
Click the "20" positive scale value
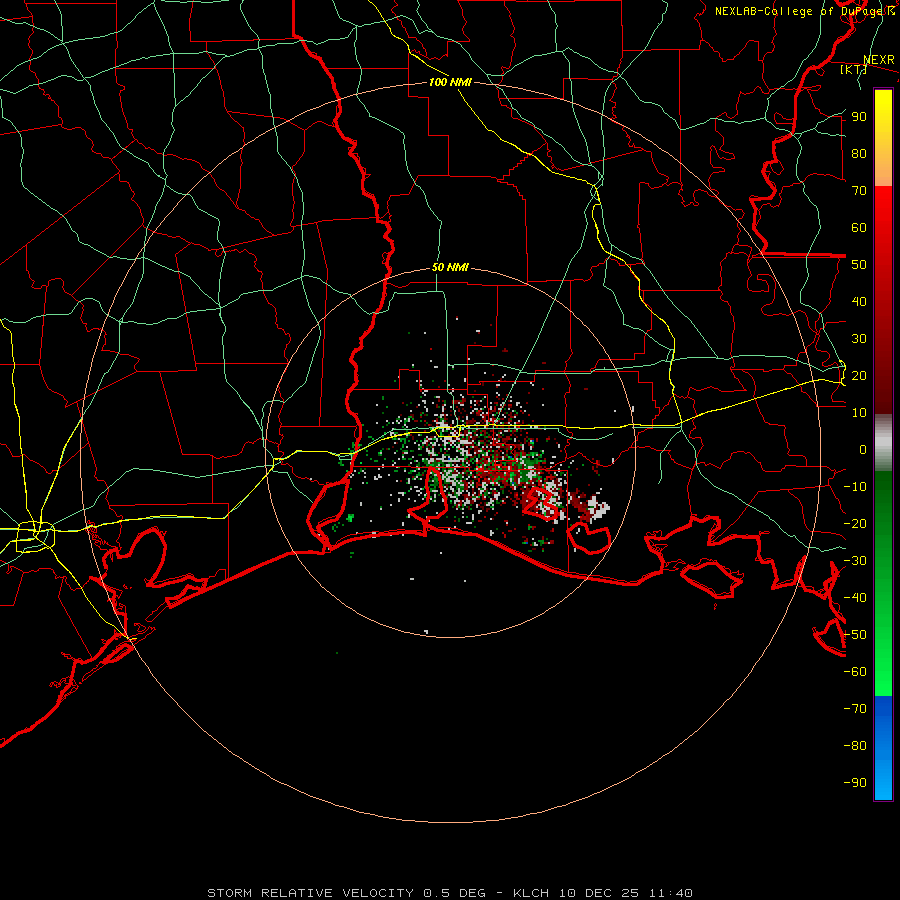pyautogui.click(x=859, y=375)
